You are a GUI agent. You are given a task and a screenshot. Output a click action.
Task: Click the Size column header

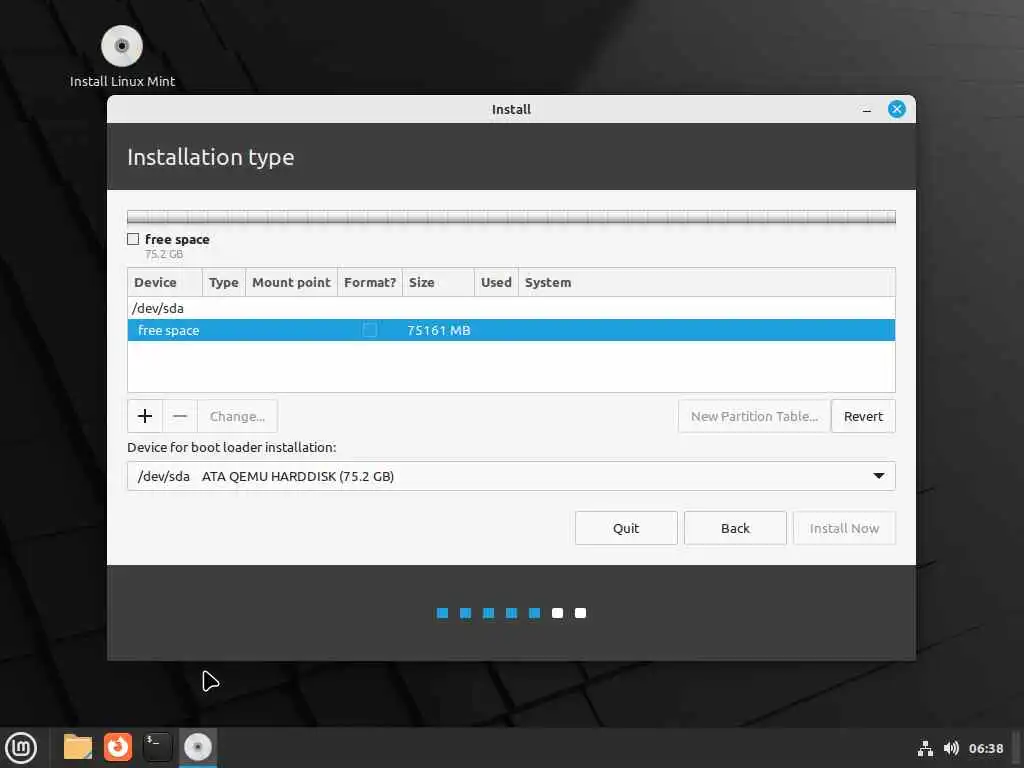pos(438,282)
